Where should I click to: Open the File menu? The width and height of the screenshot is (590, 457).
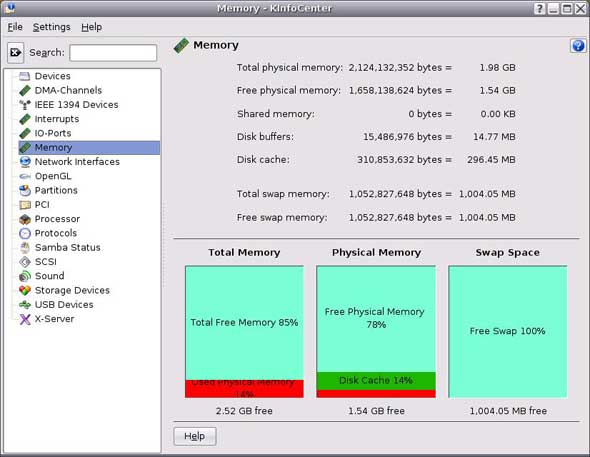(x=15, y=27)
